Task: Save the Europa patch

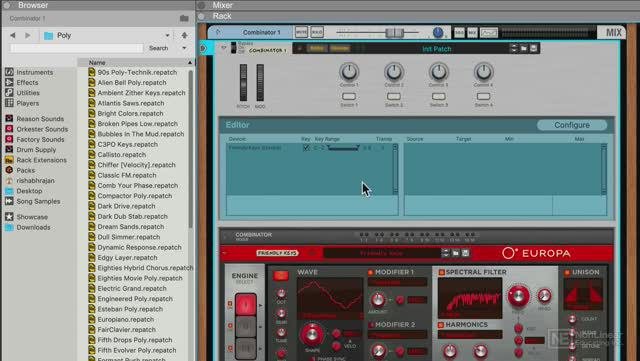Action: (x=465, y=253)
